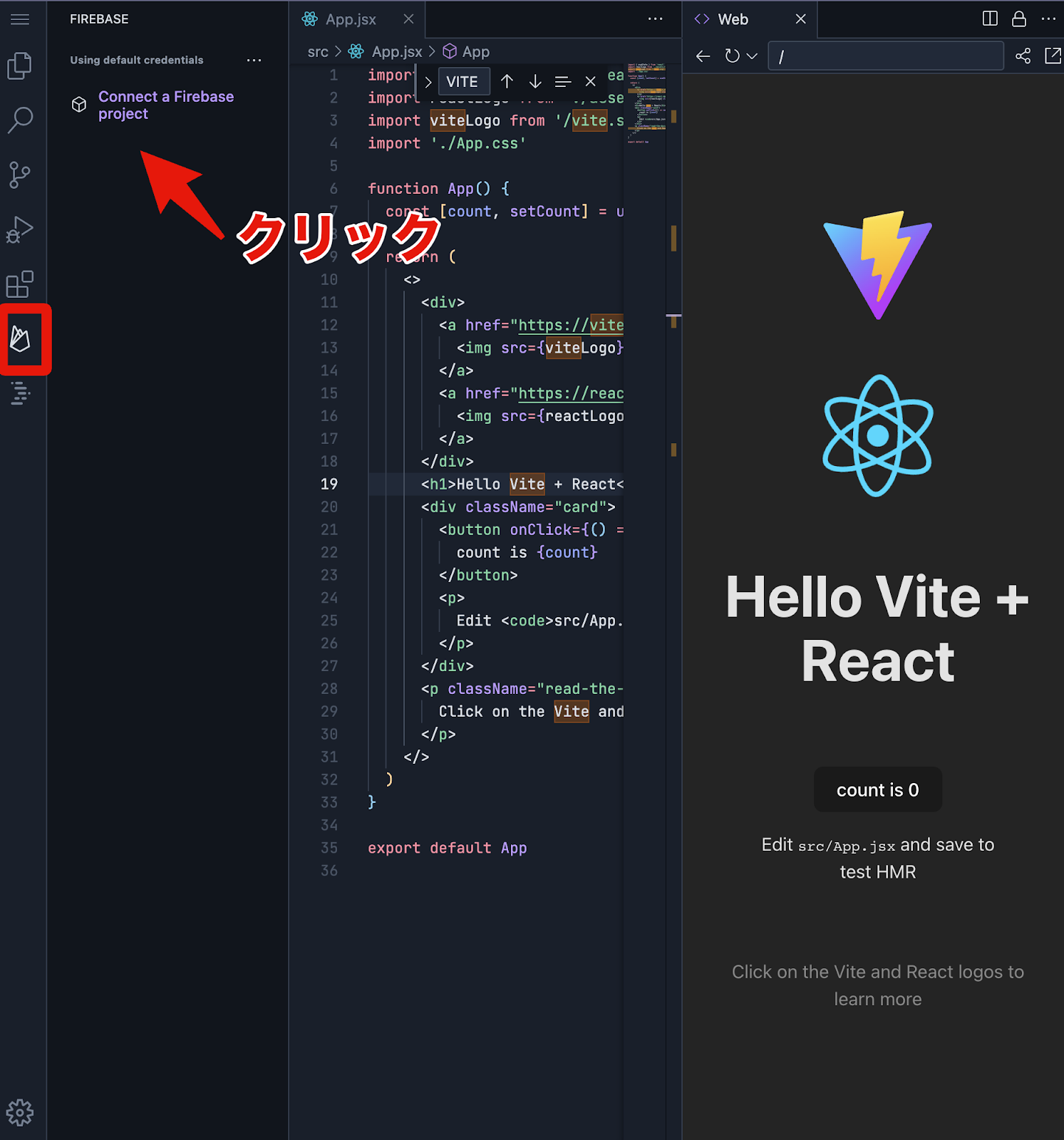The height and width of the screenshot is (1140, 1064).
Task: Click the Vite logo in preview
Action: (x=878, y=265)
